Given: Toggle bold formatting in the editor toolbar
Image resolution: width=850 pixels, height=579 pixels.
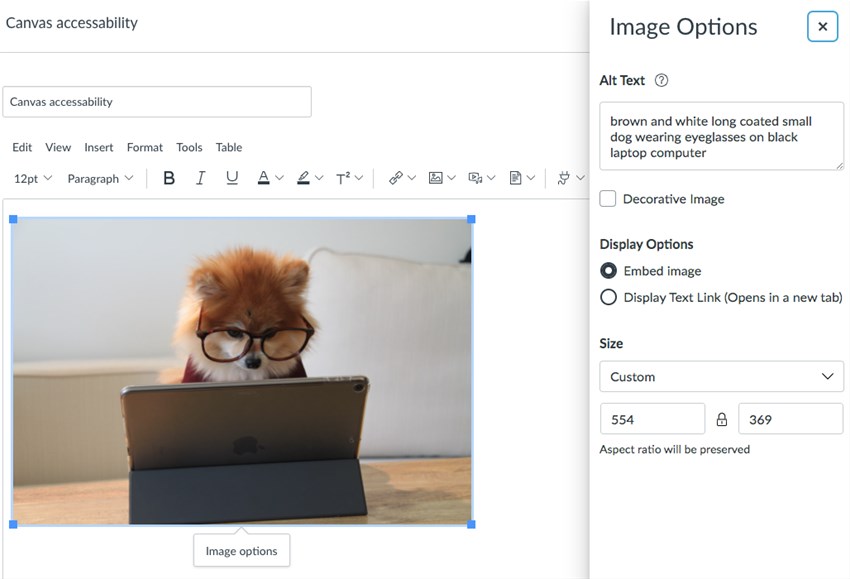Looking at the screenshot, I should (168, 178).
